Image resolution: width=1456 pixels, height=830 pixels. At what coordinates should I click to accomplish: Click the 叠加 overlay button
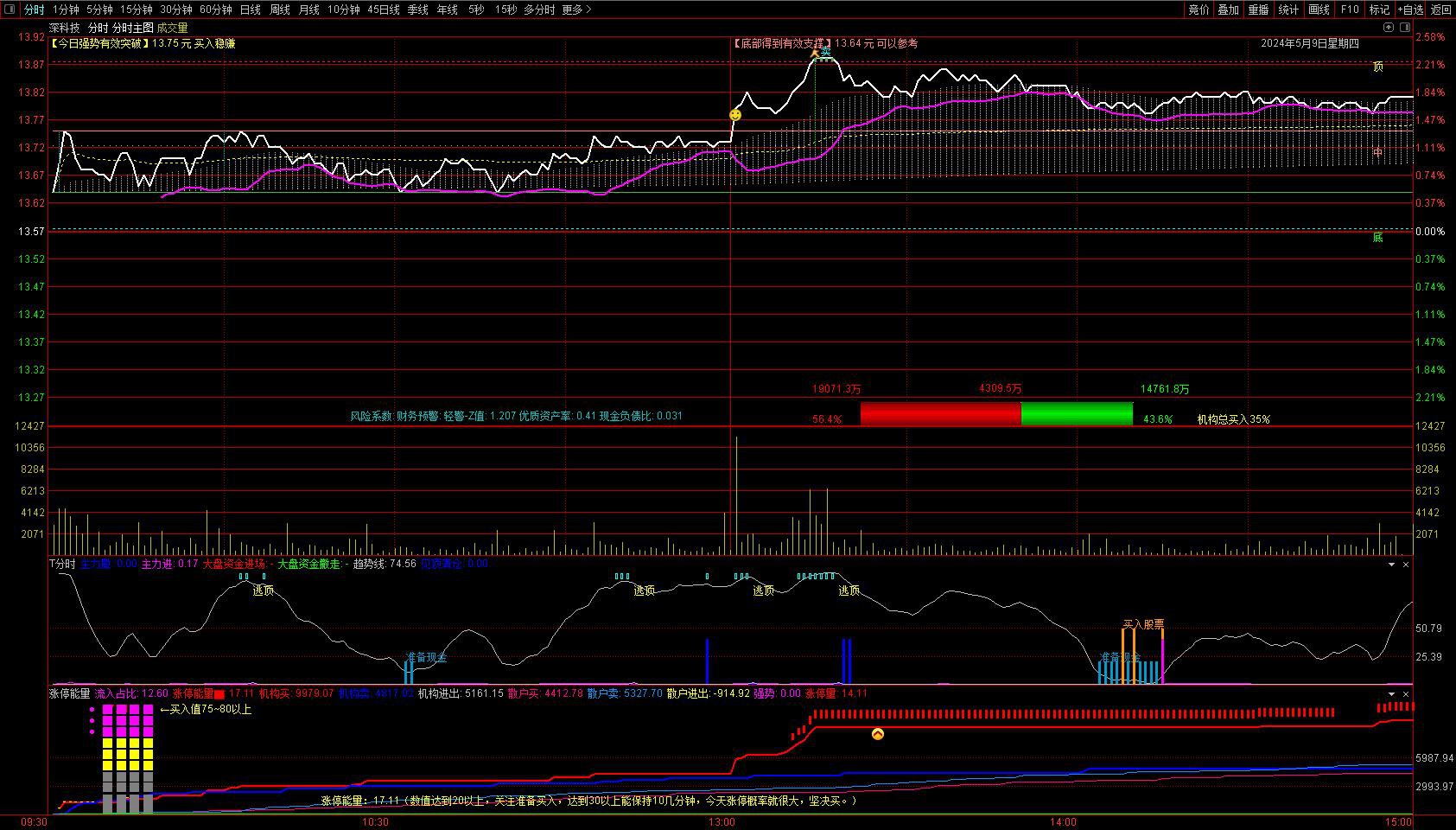[1229, 10]
